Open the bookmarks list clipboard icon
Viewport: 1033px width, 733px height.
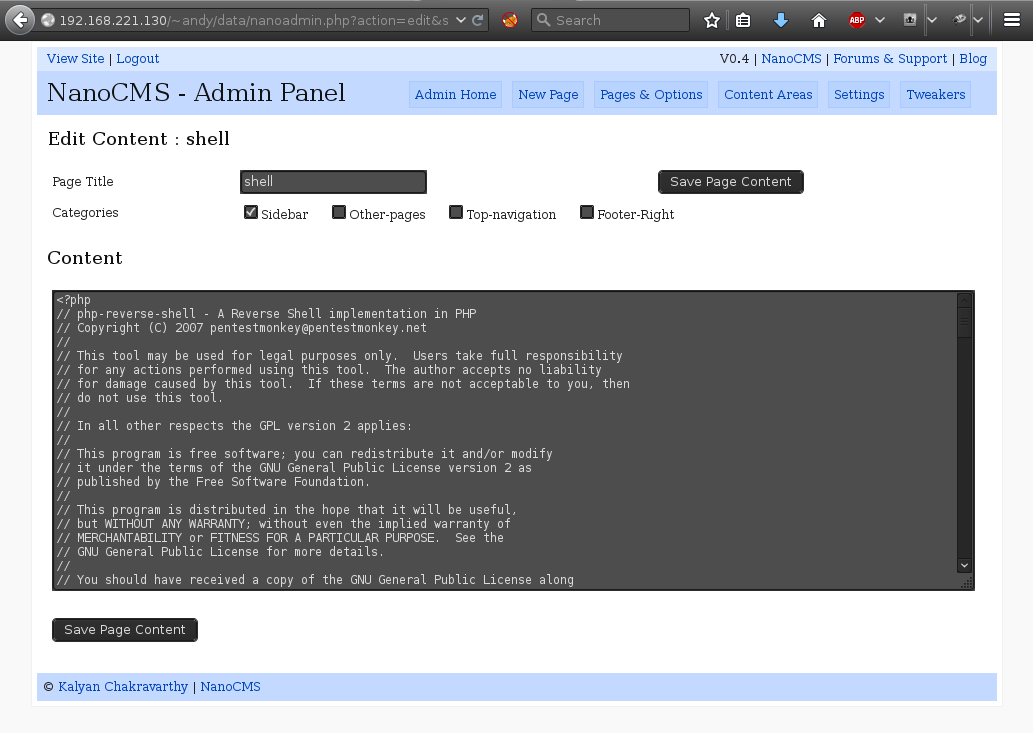743,19
